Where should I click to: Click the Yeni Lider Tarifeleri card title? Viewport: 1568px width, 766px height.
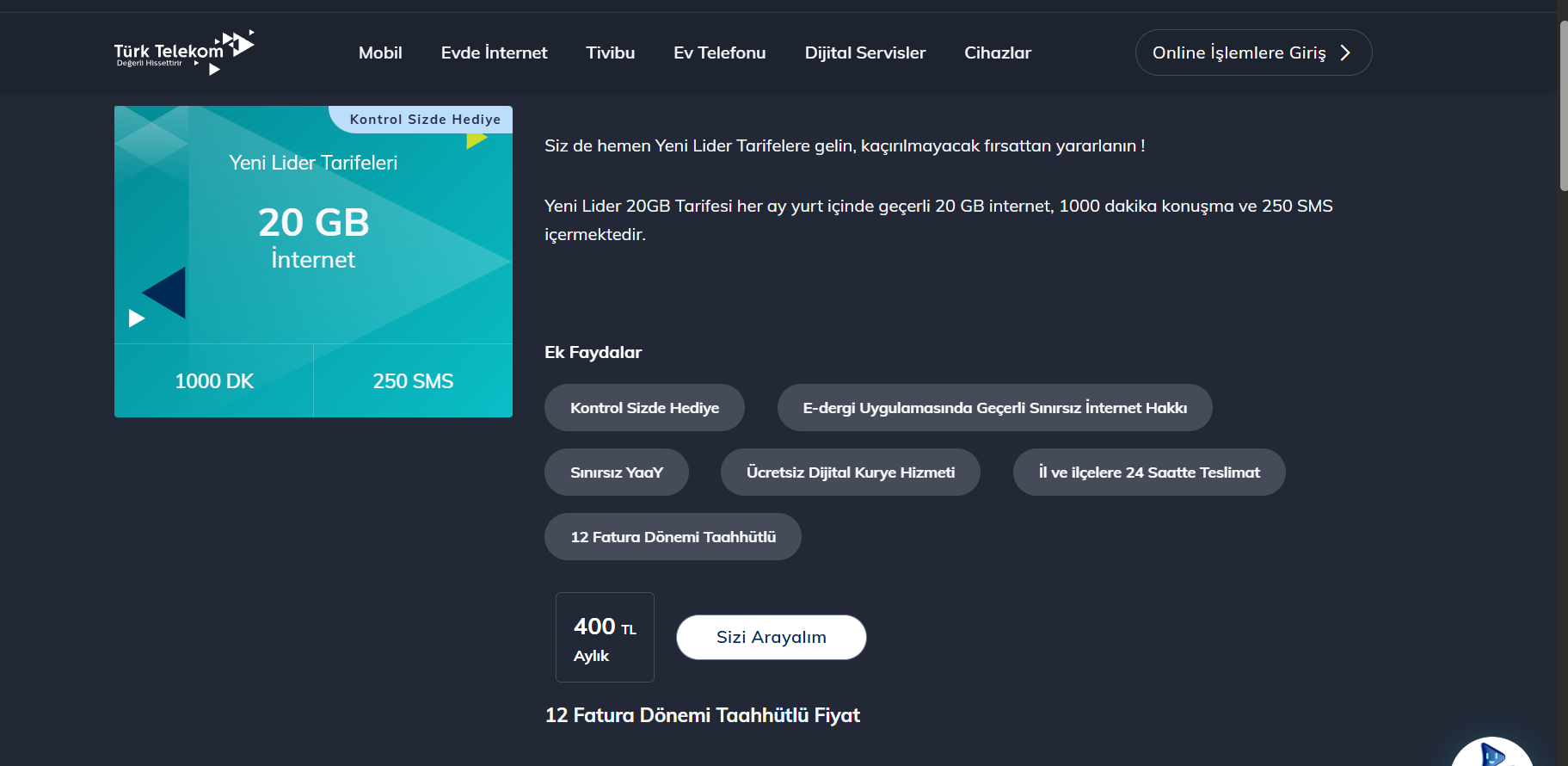(313, 163)
